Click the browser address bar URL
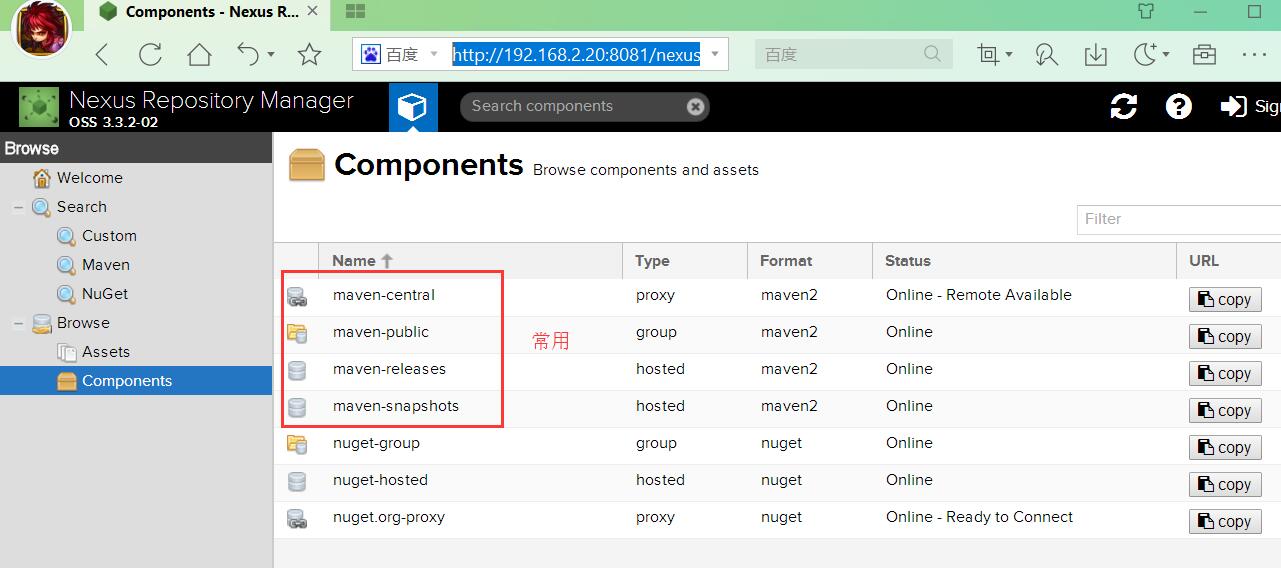Image resolution: width=1281 pixels, height=568 pixels. coord(576,54)
